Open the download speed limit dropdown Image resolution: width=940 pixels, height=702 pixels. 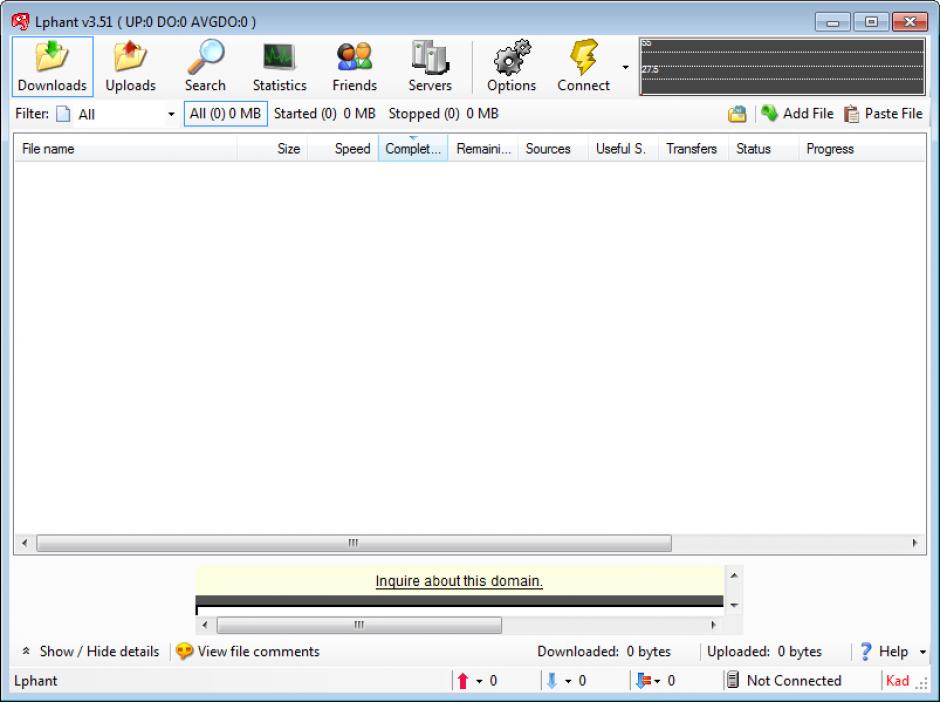pyautogui.click(x=568, y=681)
